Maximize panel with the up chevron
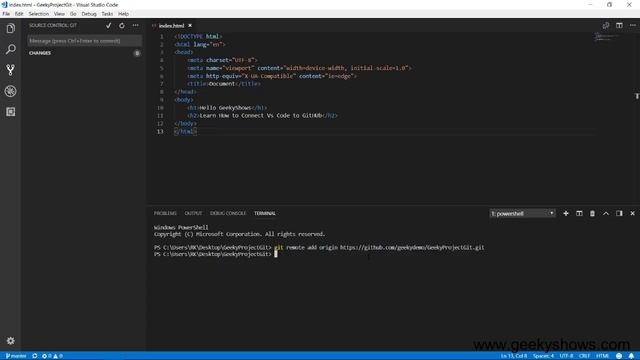Screen dimensions: 640x360 tap(606, 213)
